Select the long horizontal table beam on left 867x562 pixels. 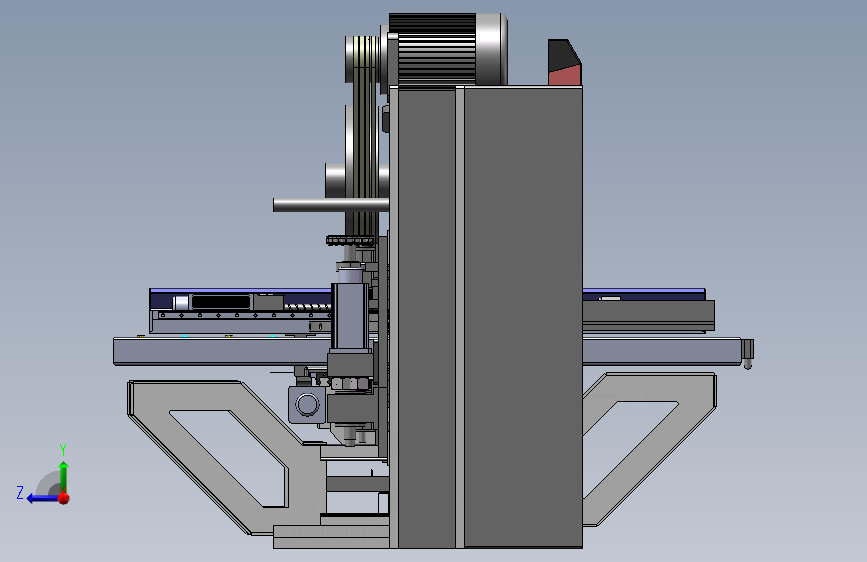pos(221,351)
